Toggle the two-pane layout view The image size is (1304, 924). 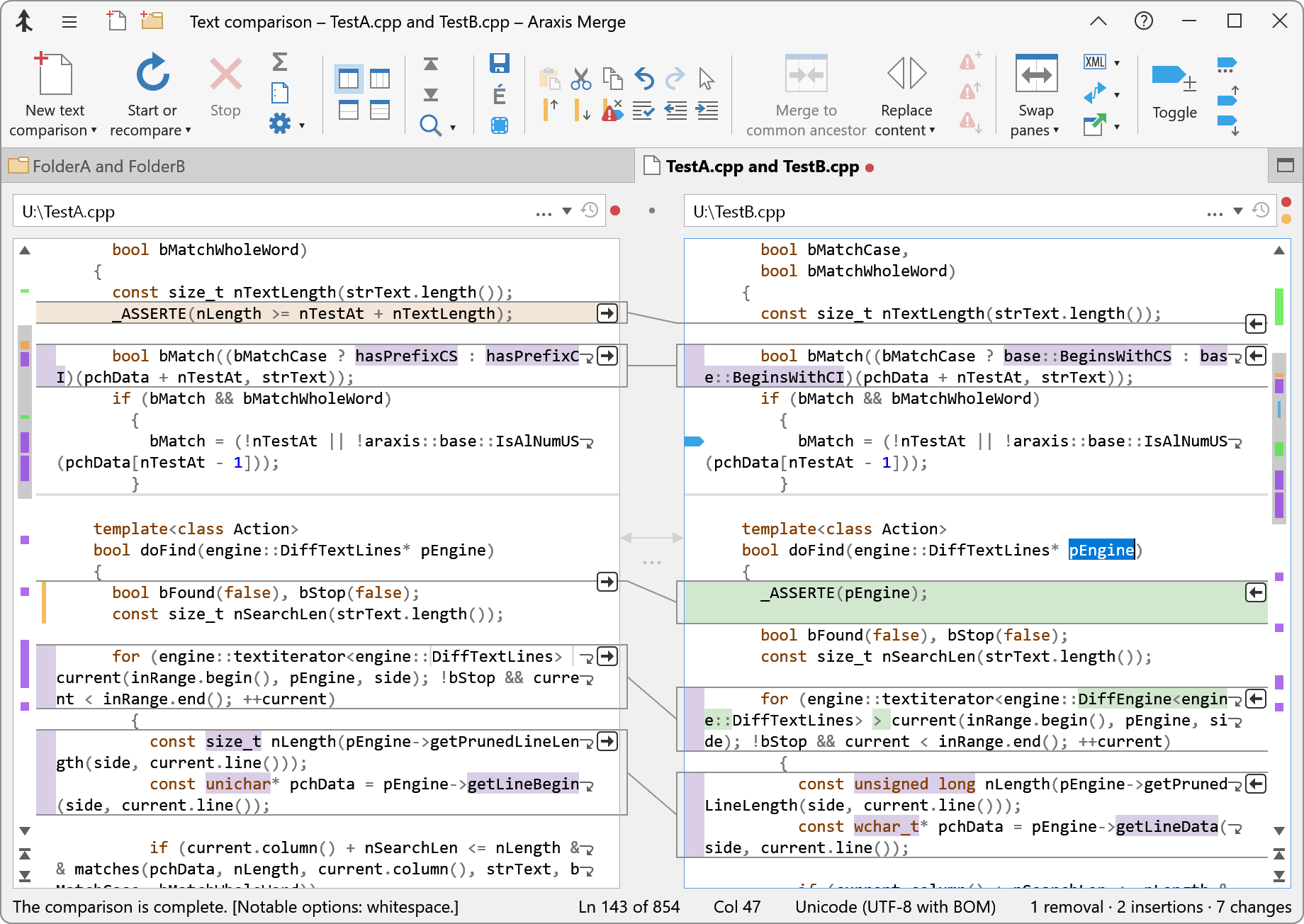[x=348, y=78]
